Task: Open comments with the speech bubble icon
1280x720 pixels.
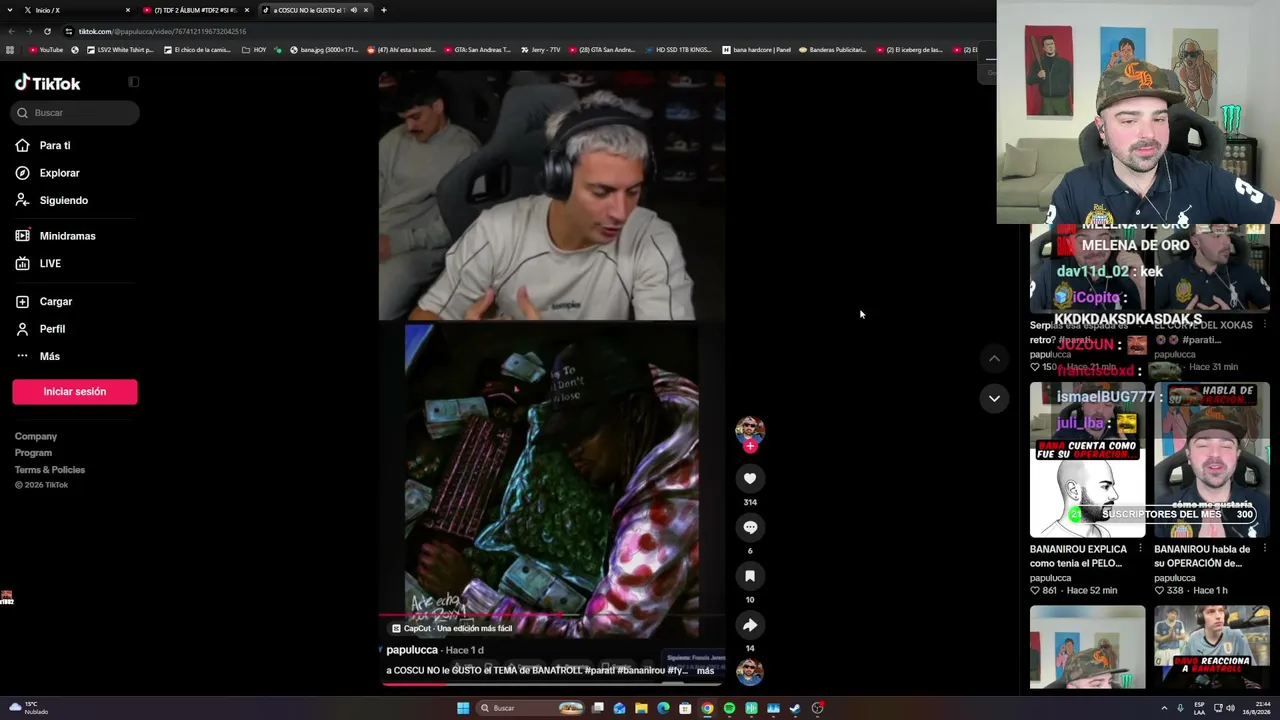Action: [750, 527]
